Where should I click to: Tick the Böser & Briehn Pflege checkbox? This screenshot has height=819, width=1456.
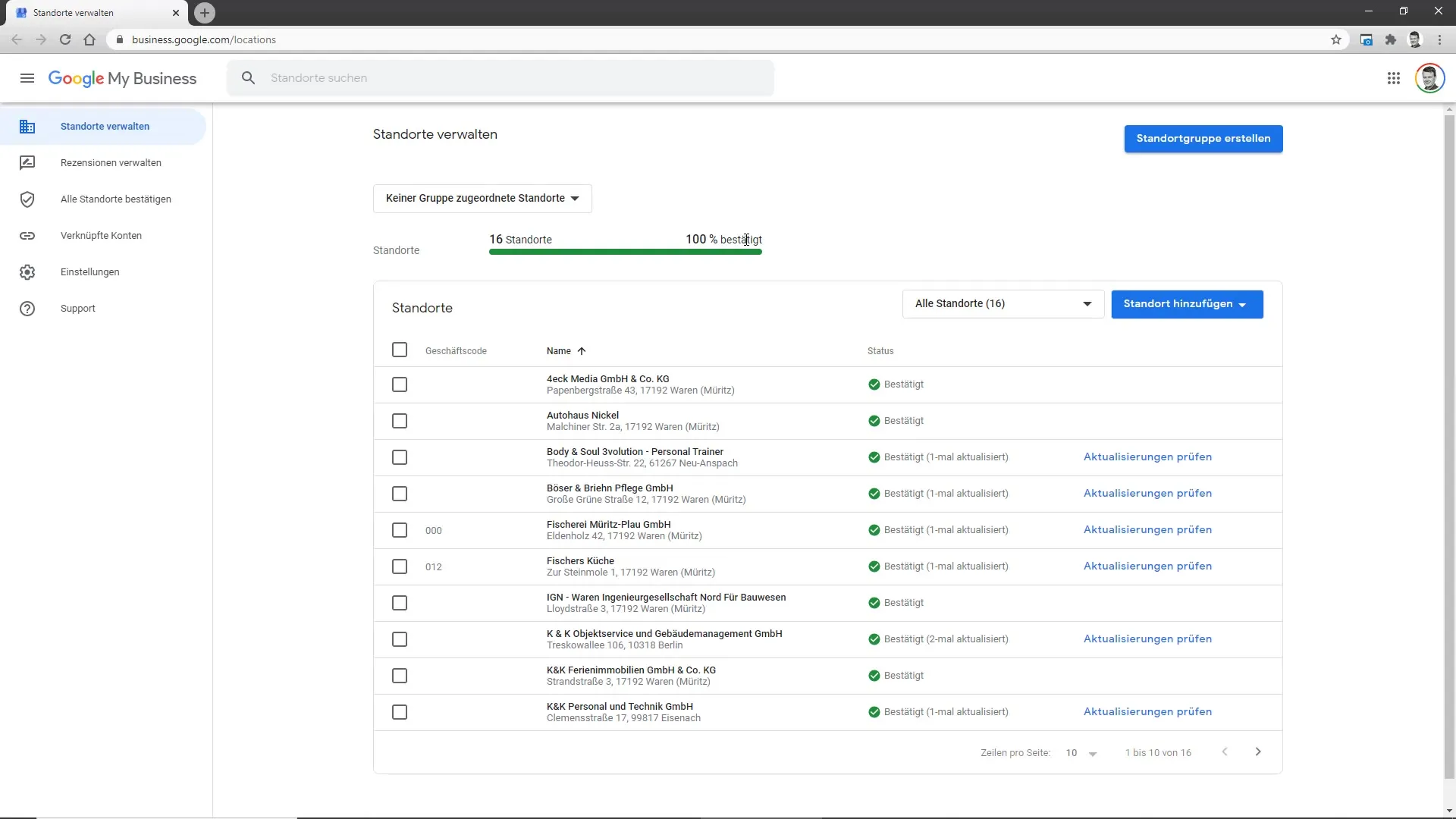[x=400, y=494]
